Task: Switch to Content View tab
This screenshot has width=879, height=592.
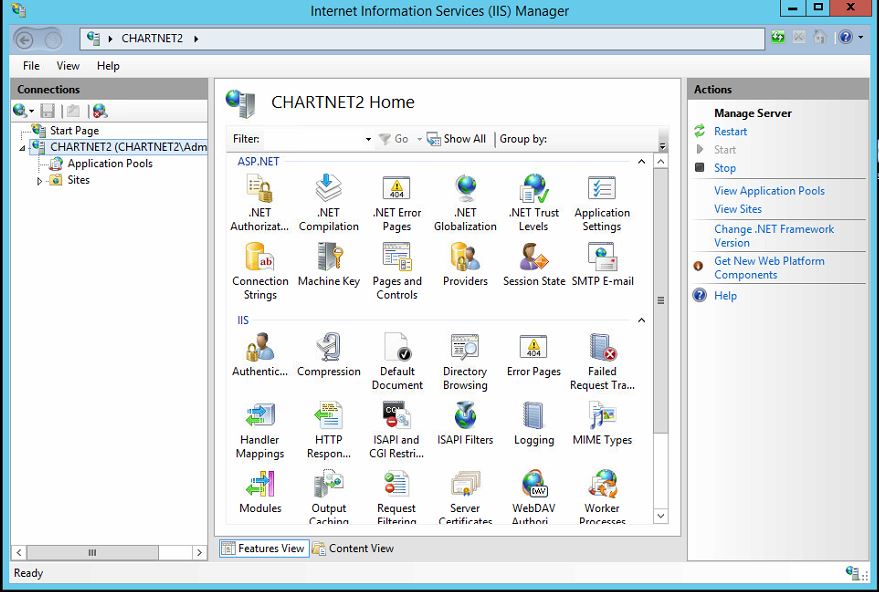Action: (353, 548)
